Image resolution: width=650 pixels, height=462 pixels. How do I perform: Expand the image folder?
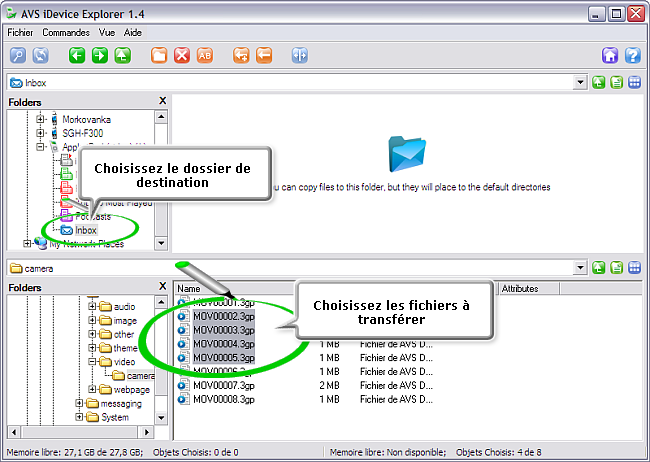92,320
